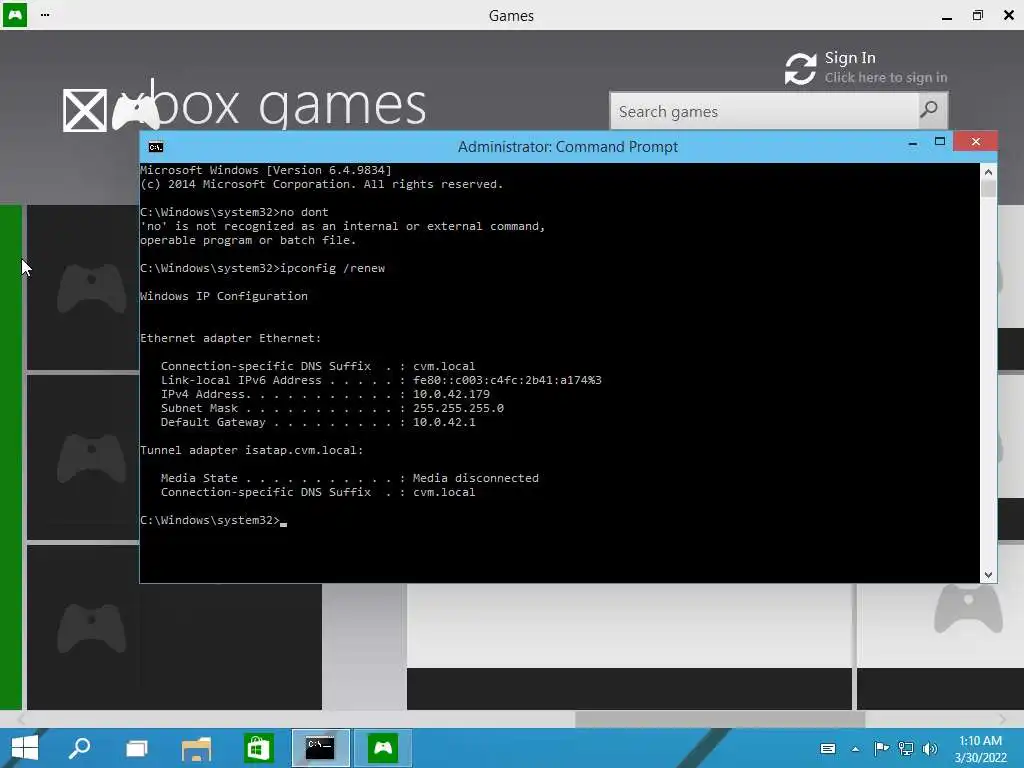Click the IPv4 Address value 10.0.42.179
This screenshot has width=1024, height=768.
coord(451,394)
